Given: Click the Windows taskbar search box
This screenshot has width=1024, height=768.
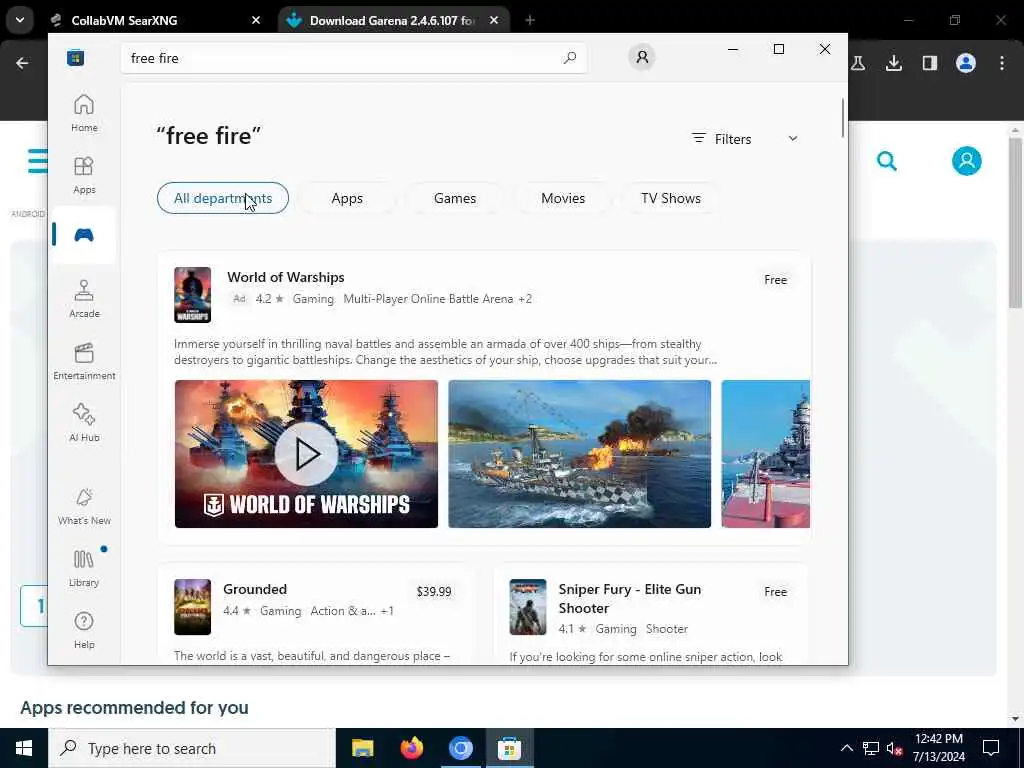Looking at the screenshot, I should tap(192, 748).
